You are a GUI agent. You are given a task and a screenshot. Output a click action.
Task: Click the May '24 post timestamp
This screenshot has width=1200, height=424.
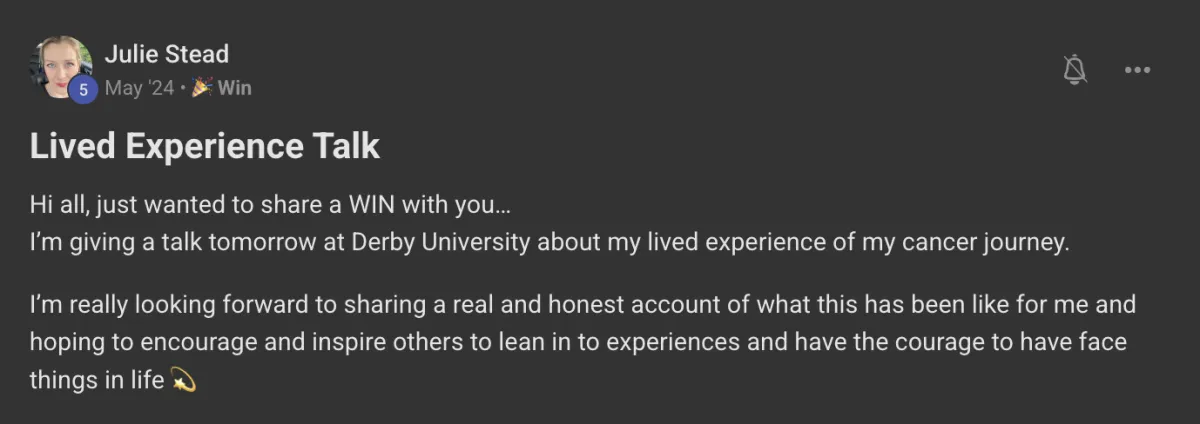pyautogui.click(x=139, y=88)
